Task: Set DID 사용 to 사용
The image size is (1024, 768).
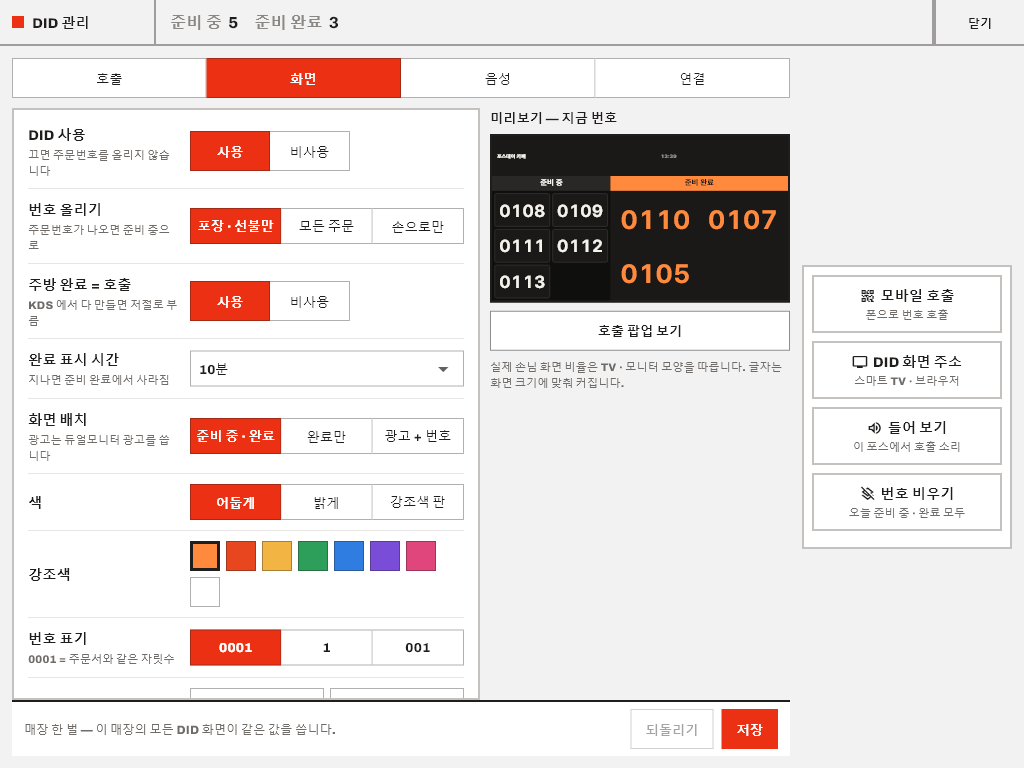Action: [x=230, y=152]
